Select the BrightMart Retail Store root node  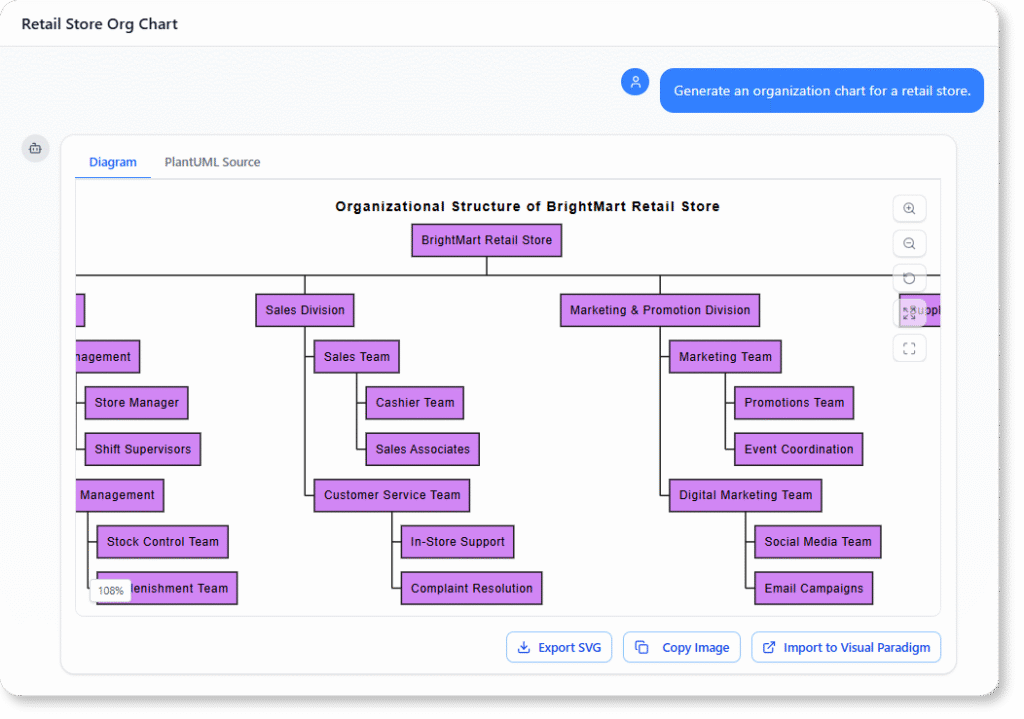tap(486, 240)
